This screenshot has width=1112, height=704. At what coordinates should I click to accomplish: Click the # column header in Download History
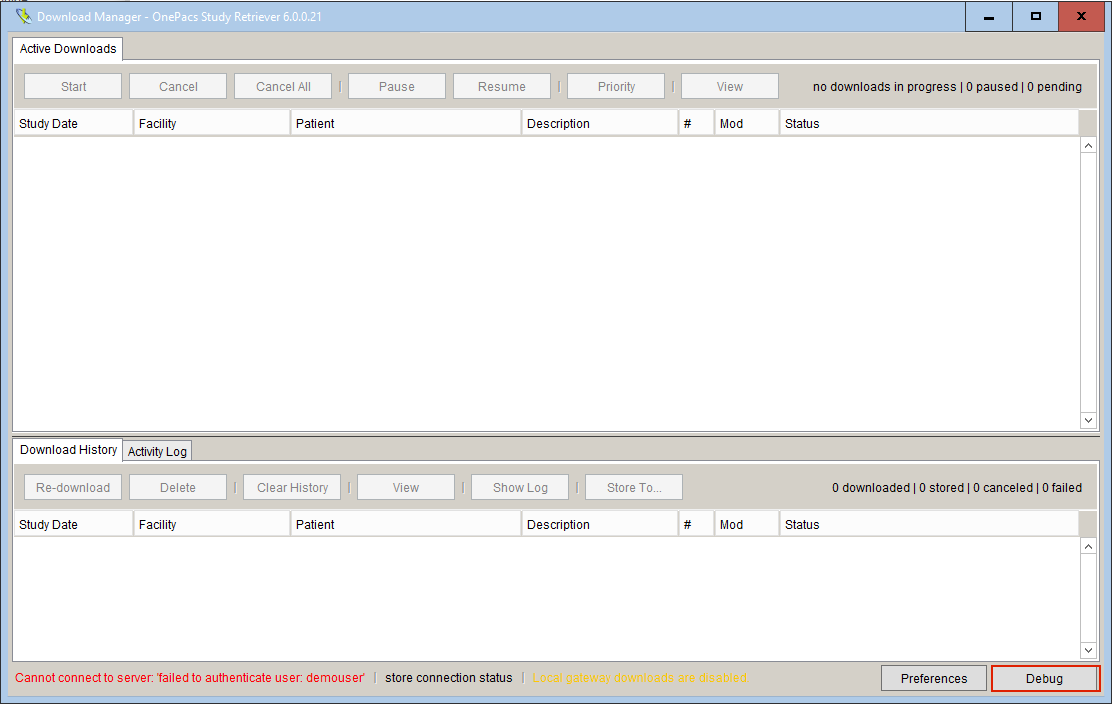pos(696,525)
